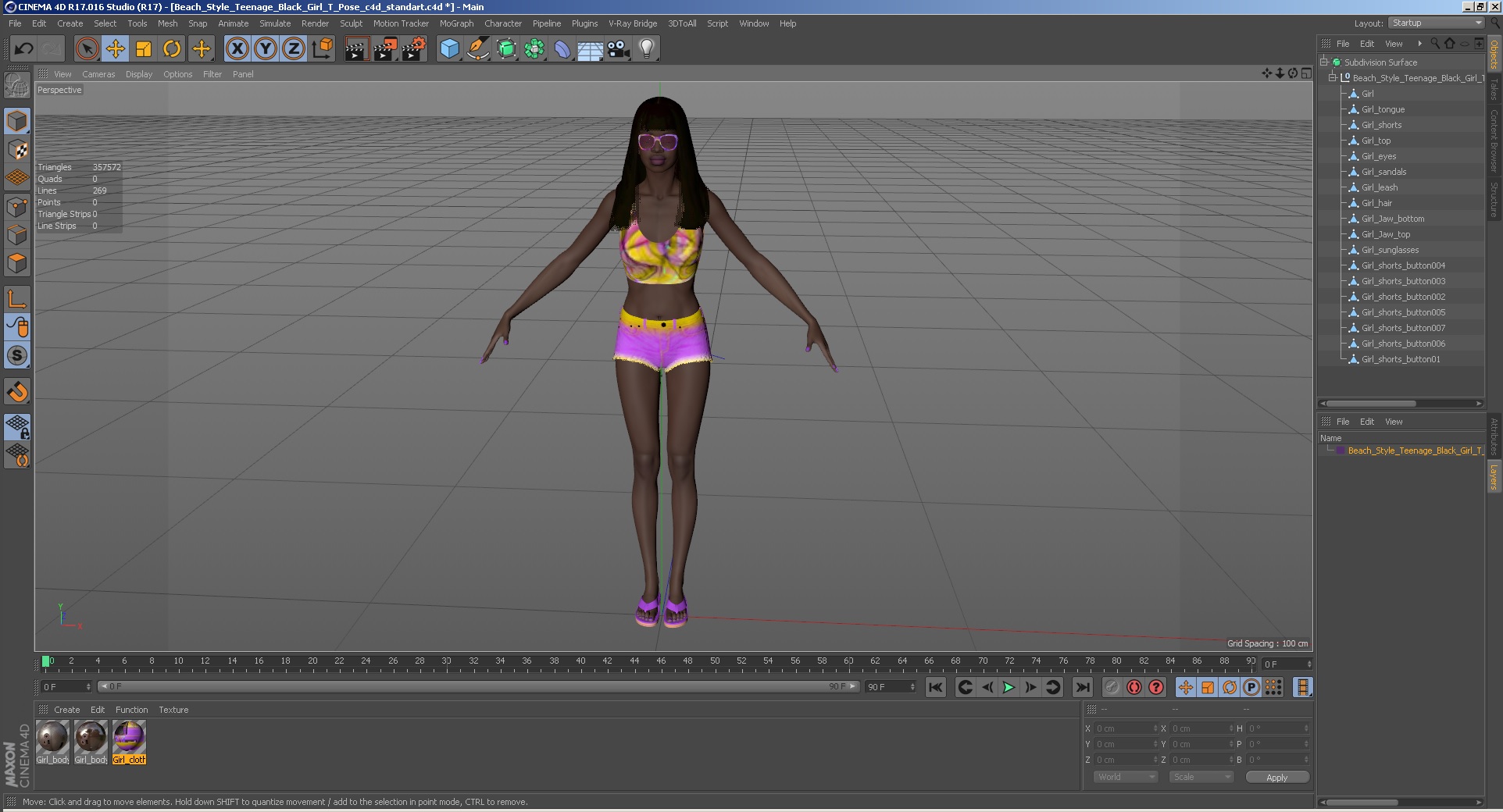Select Girl_sandals object
Viewport: 1503px width, 812px height.
(1383, 172)
